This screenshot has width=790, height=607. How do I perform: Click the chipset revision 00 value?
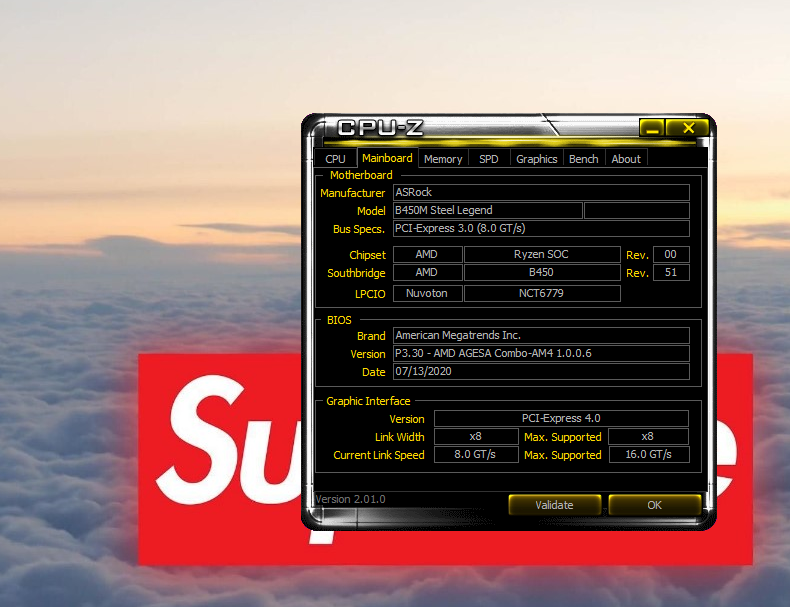[671, 254]
